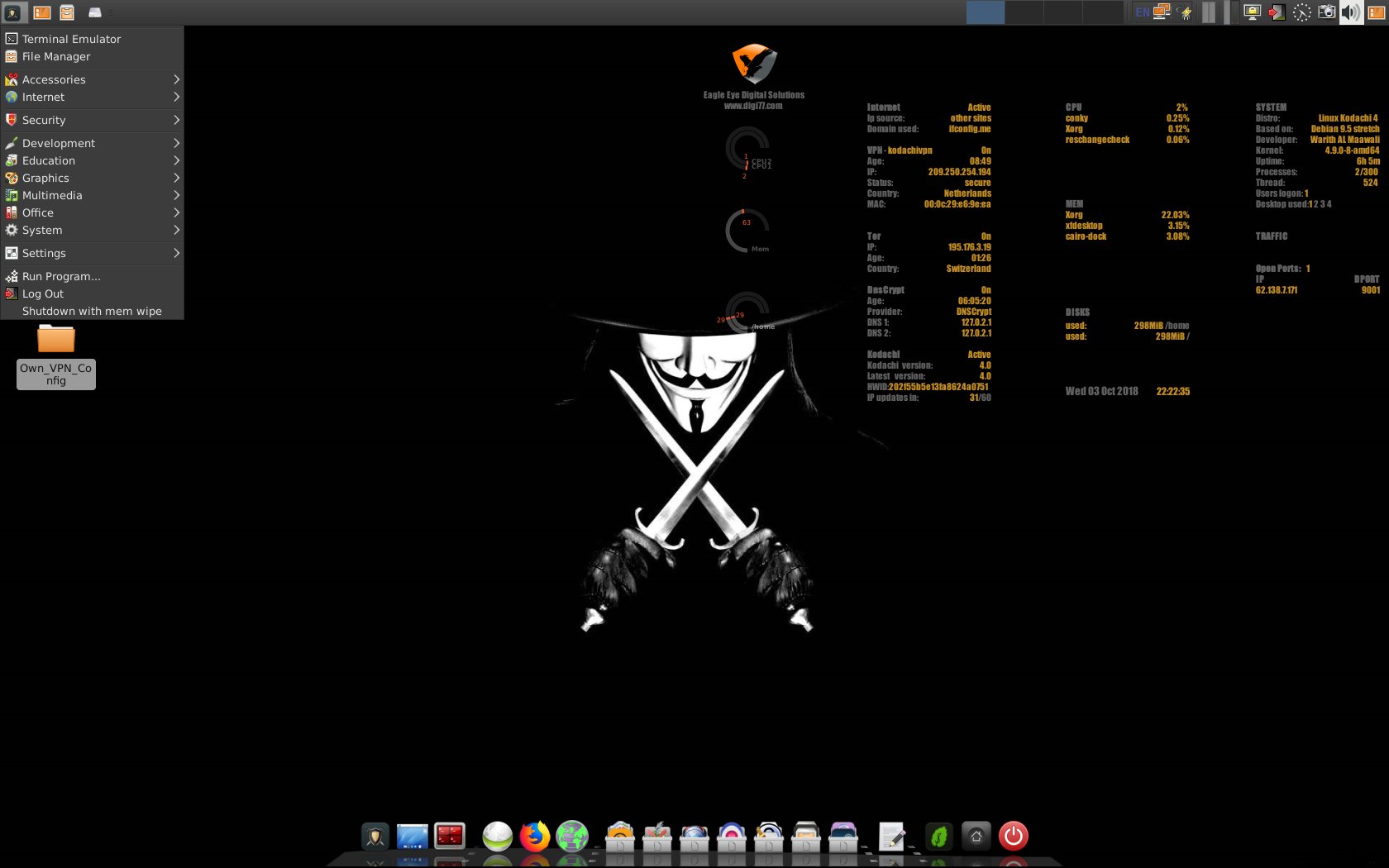Open the text editor notepad dock icon
The image size is (1389, 868).
click(x=891, y=837)
